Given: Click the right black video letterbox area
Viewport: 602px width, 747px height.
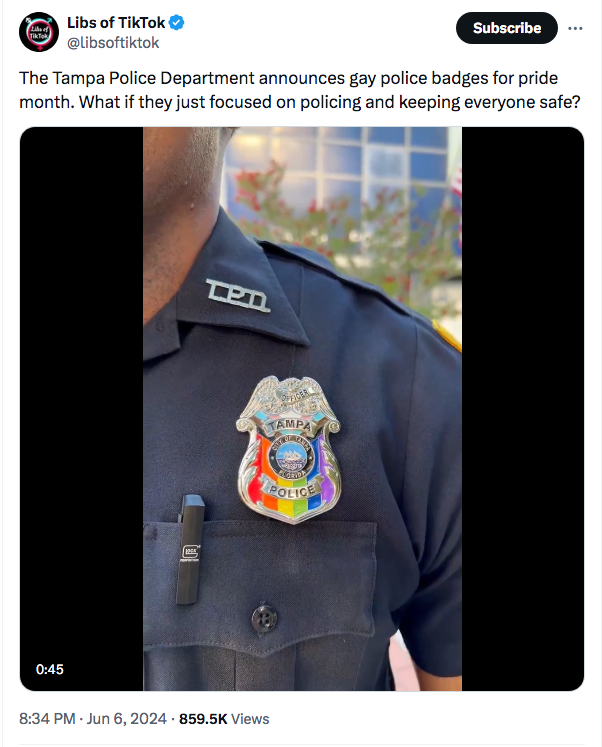Looking at the screenshot, I should (x=523, y=409).
